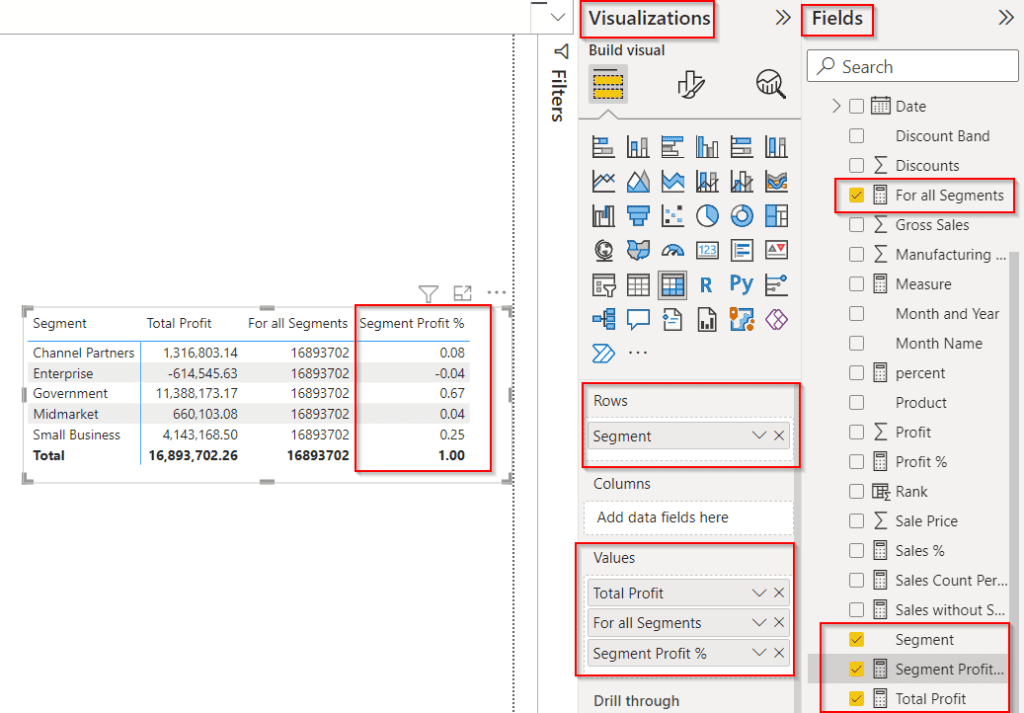Click the visual's filter funnel icon
1024x713 pixels.
point(428,293)
